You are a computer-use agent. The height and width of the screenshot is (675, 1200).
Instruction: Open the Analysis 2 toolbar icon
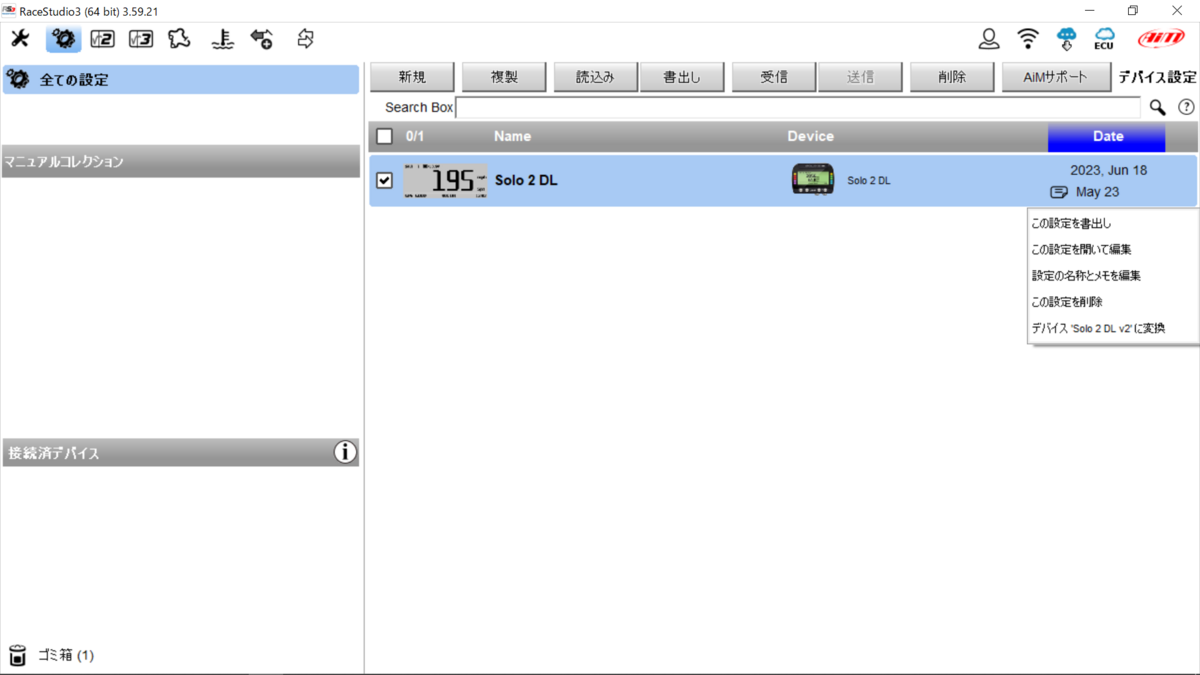(x=102, y=39)
